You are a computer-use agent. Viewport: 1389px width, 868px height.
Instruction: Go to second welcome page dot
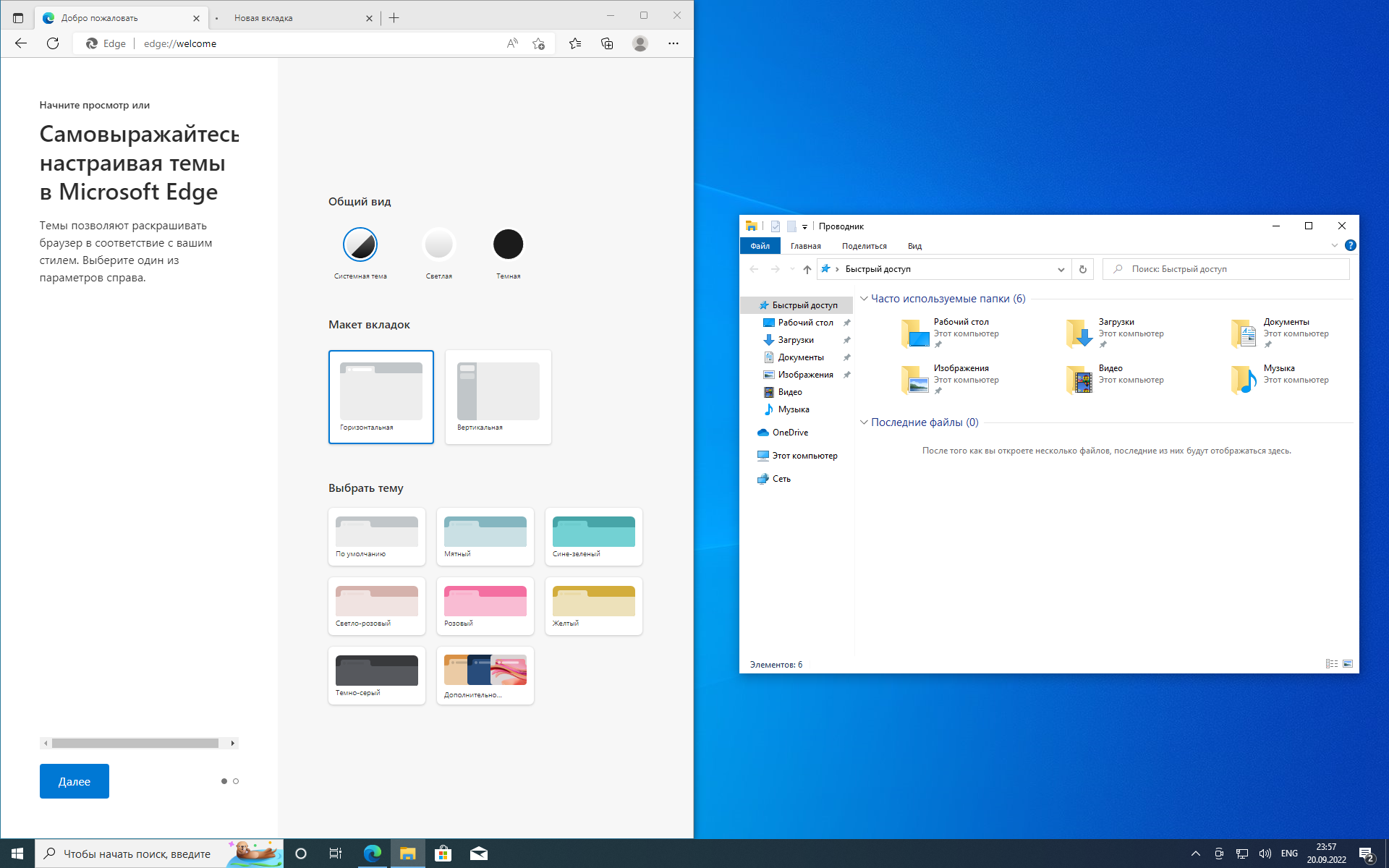[x=236, y=781]
